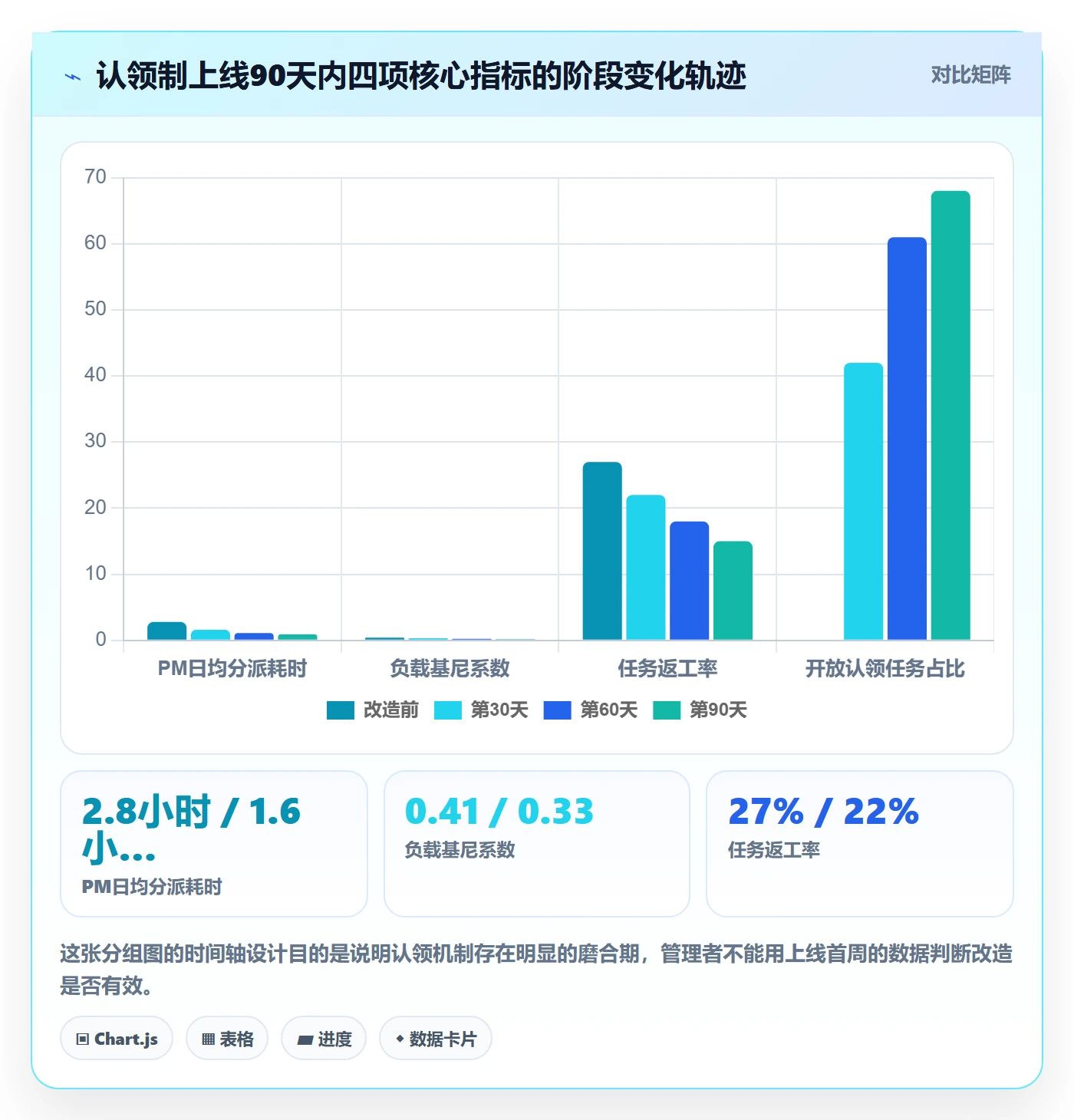Click the 0.41 / 0.33 stat value
Screen dimensions: 1074x1120
(499, 812)
